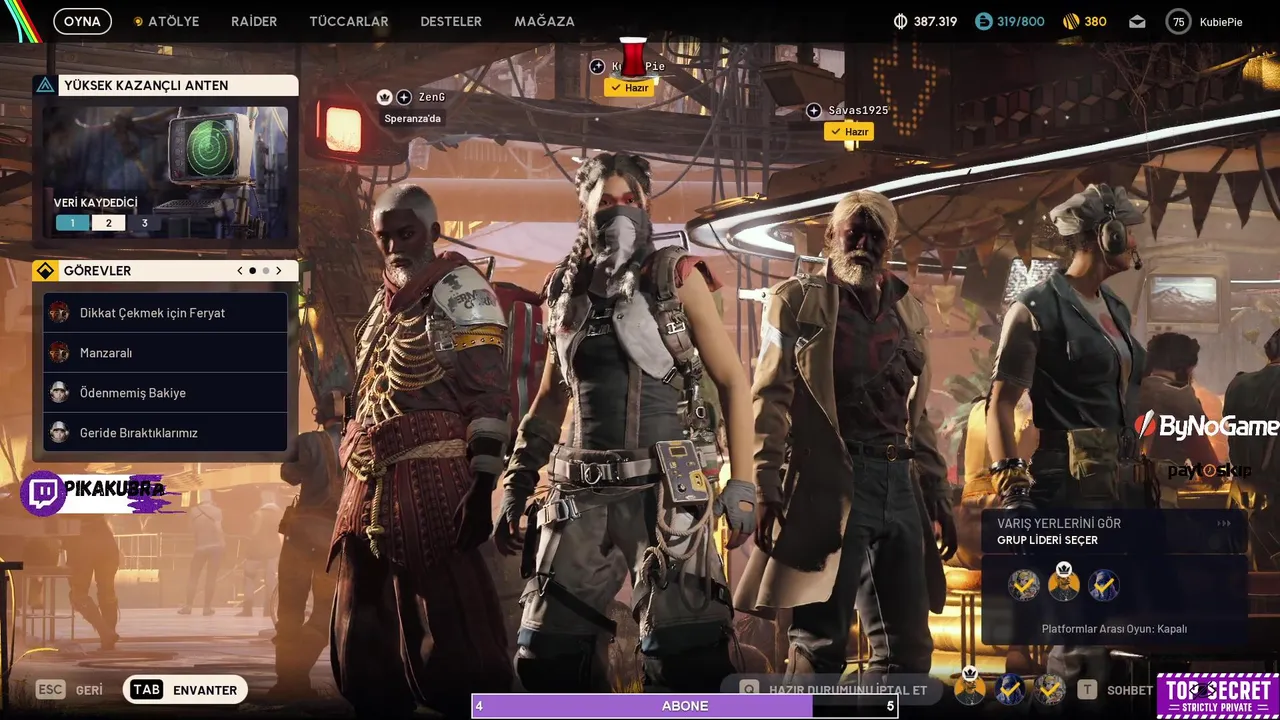The height and width of the screenshot is (720, 1280).
Task: Toggle the Hazır status badge under Savas1925
Action: (x=849, y=132)
